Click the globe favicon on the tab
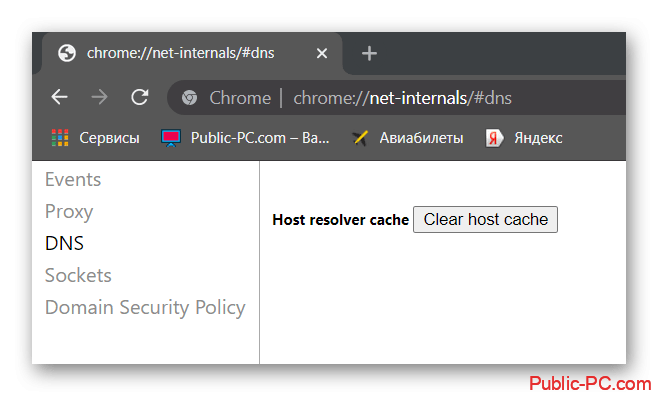658x396 pixels. [x=67, y=53]
